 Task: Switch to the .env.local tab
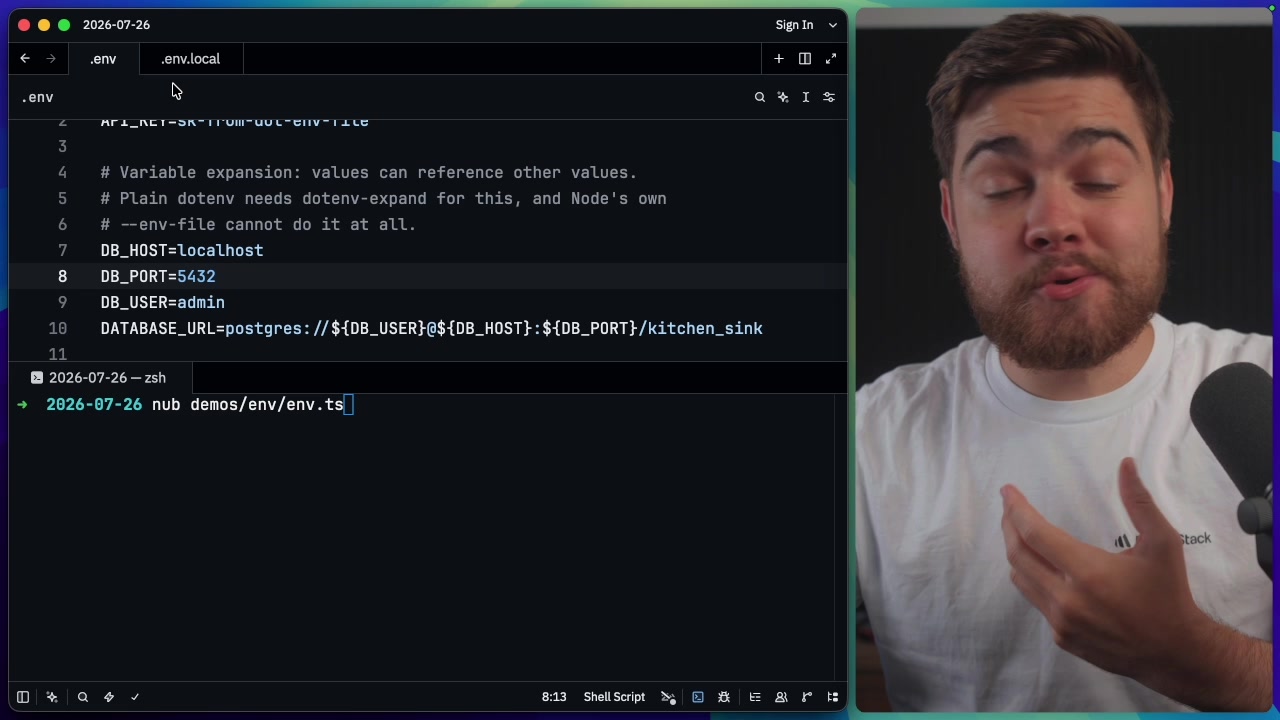point(190,59)
